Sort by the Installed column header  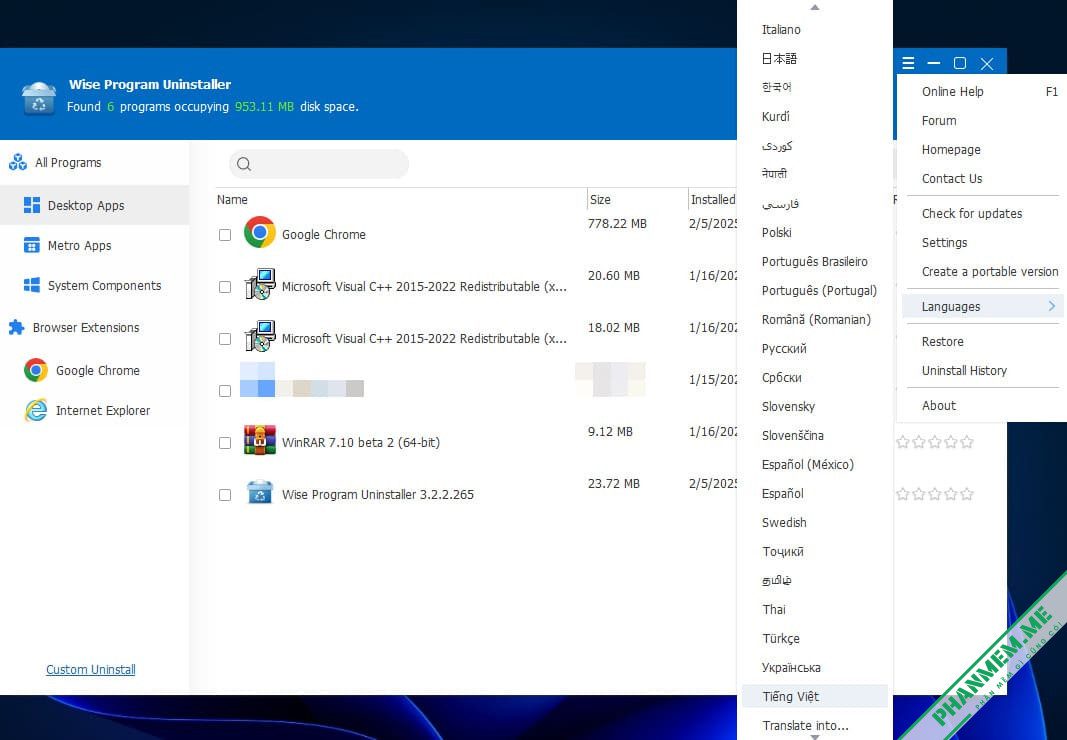[712, 199]
